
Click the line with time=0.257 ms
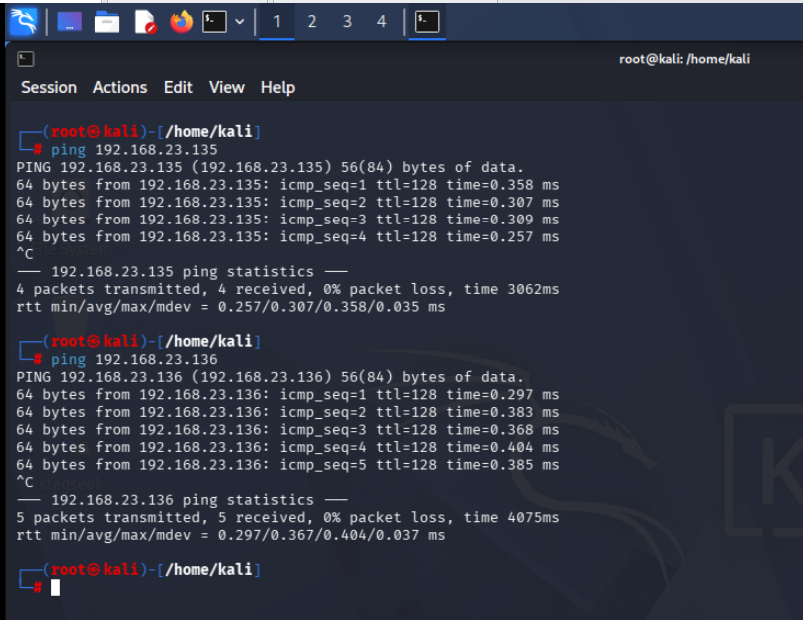(288, 237)
